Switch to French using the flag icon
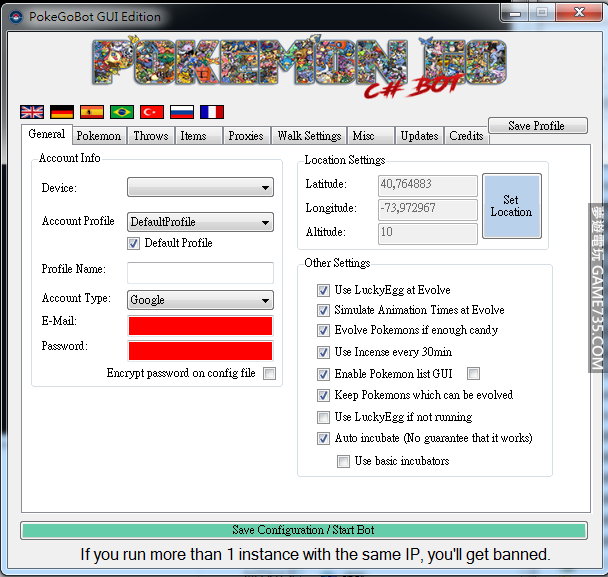This screenshot has width=608, height=577. point(212,112)
